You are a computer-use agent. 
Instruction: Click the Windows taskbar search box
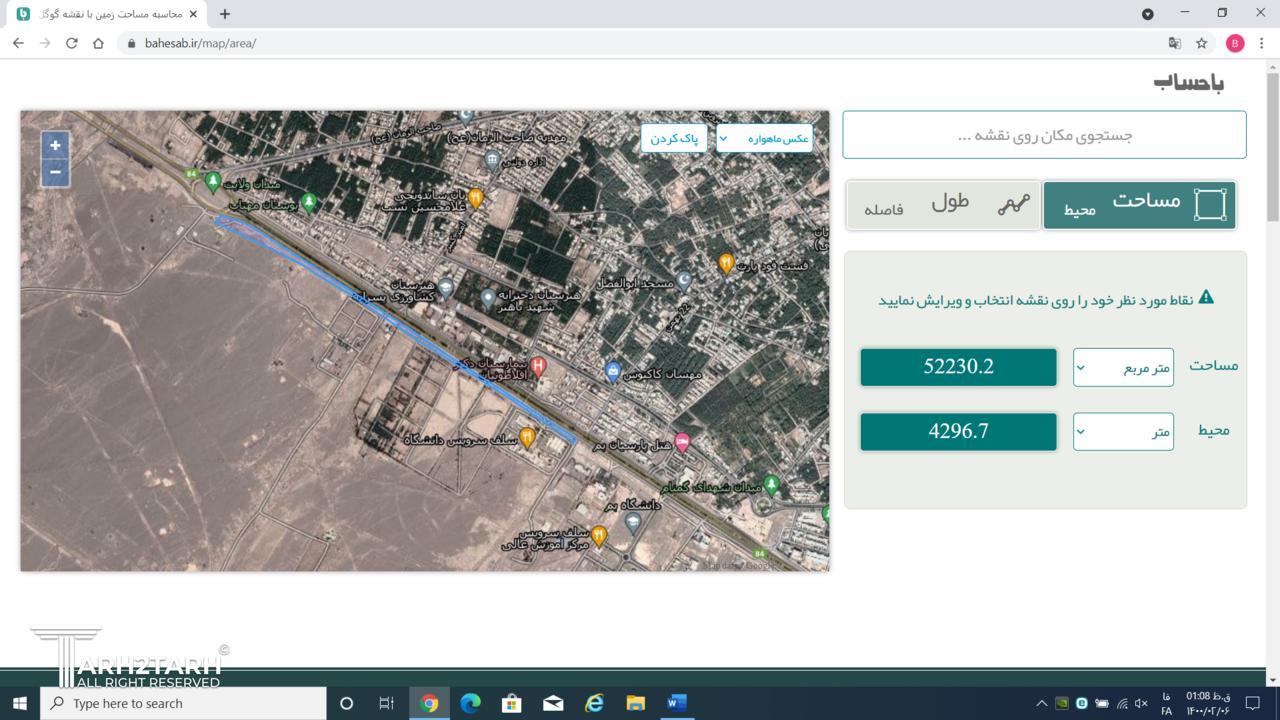[x=185, y=703]
